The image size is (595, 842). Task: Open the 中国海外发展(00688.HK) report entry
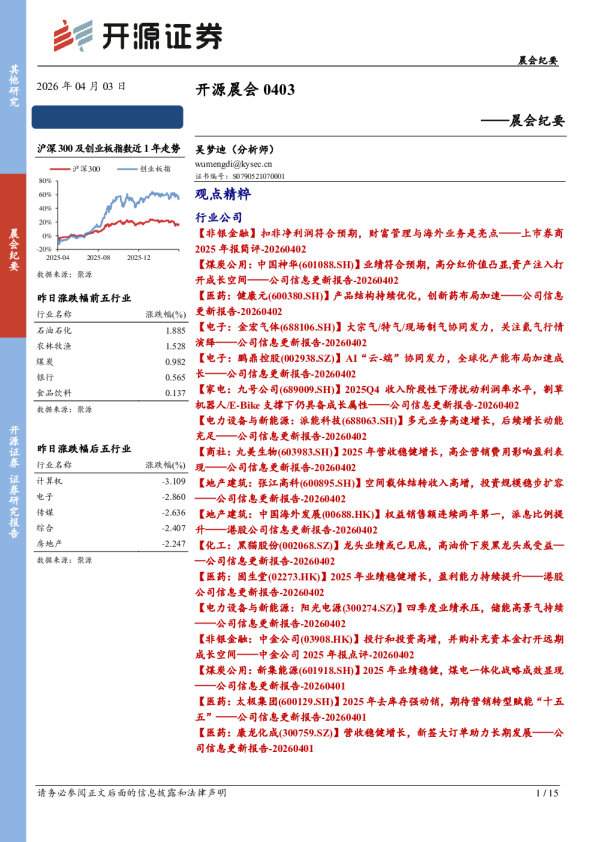(379, 521)
